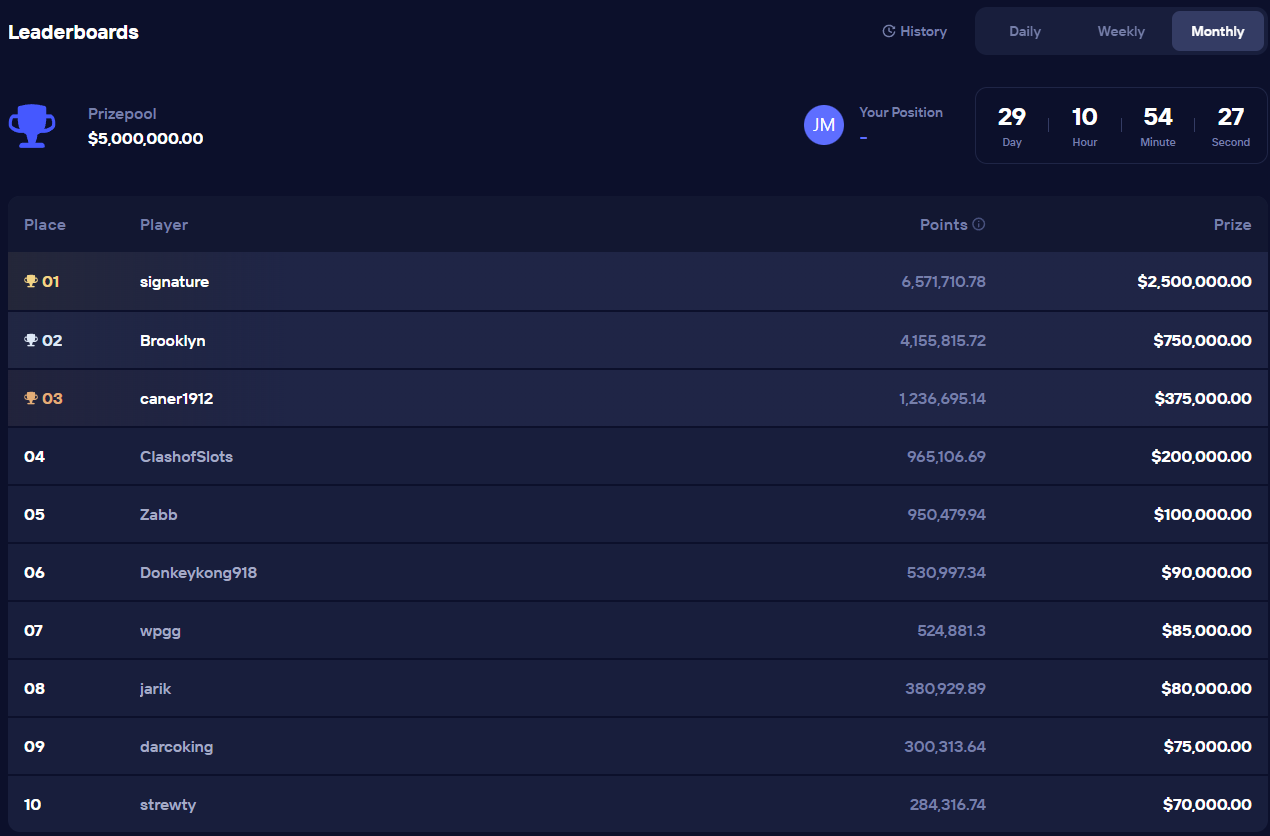Open Donkeykong918 player profile
The height and width of the screenshot is (836, 1270).
(198, 572)
